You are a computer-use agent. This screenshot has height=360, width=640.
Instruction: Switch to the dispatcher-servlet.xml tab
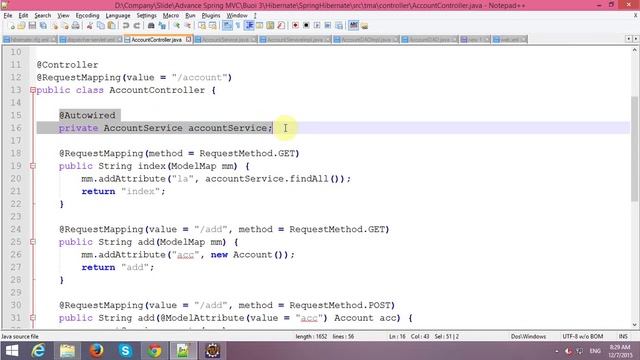click(91, 40)
